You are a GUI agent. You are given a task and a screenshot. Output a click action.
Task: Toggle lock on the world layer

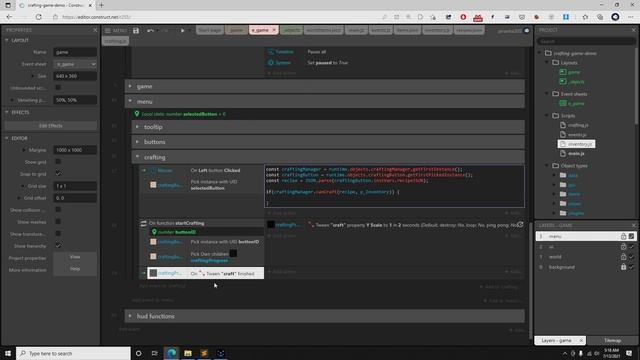[x=623, y=257]
